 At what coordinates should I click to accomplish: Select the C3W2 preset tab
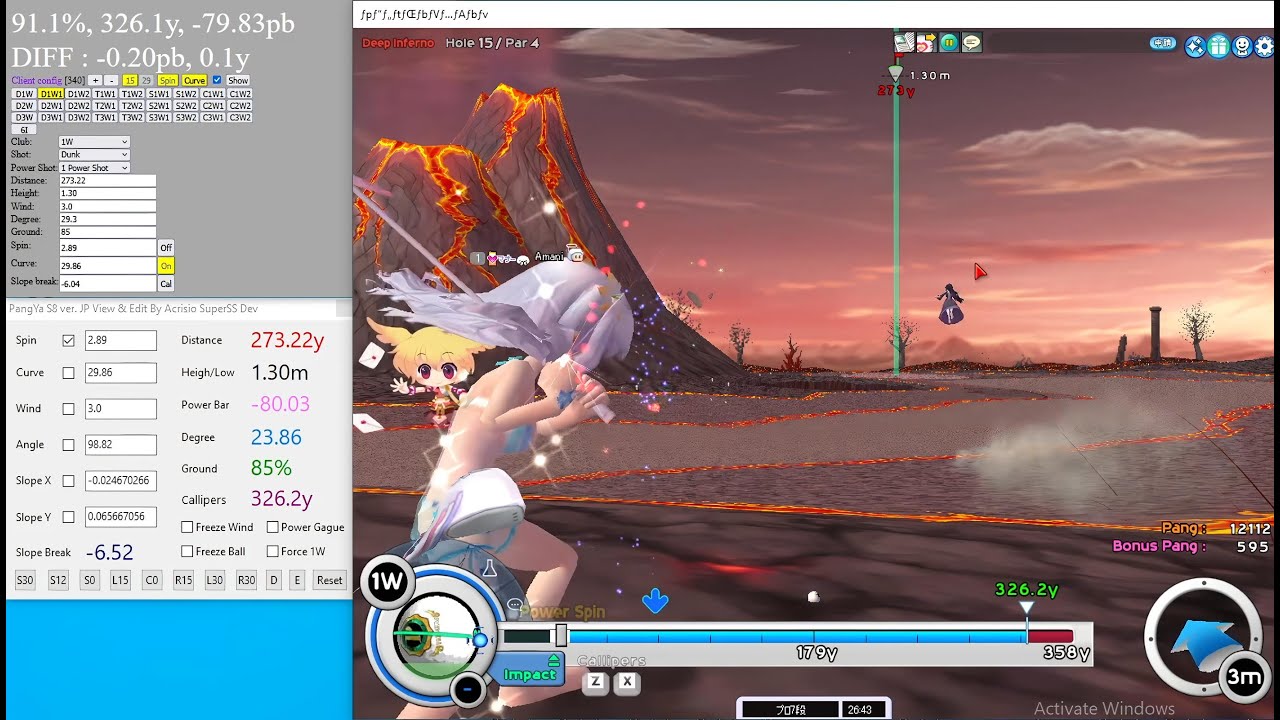[240, 118]
